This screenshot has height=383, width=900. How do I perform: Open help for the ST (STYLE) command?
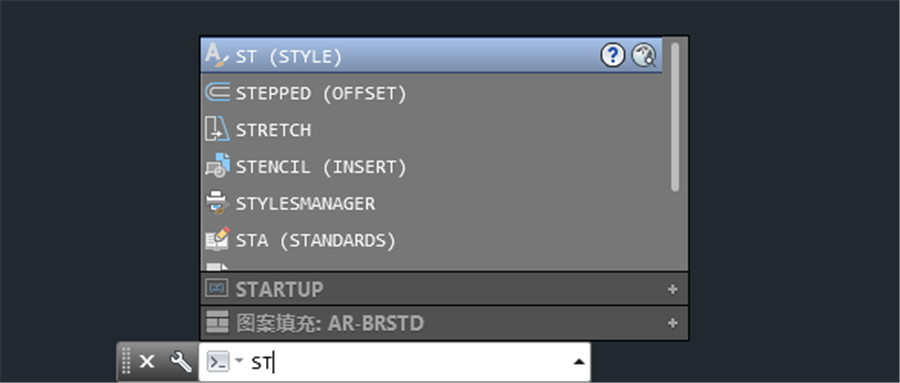pos(612,56)
